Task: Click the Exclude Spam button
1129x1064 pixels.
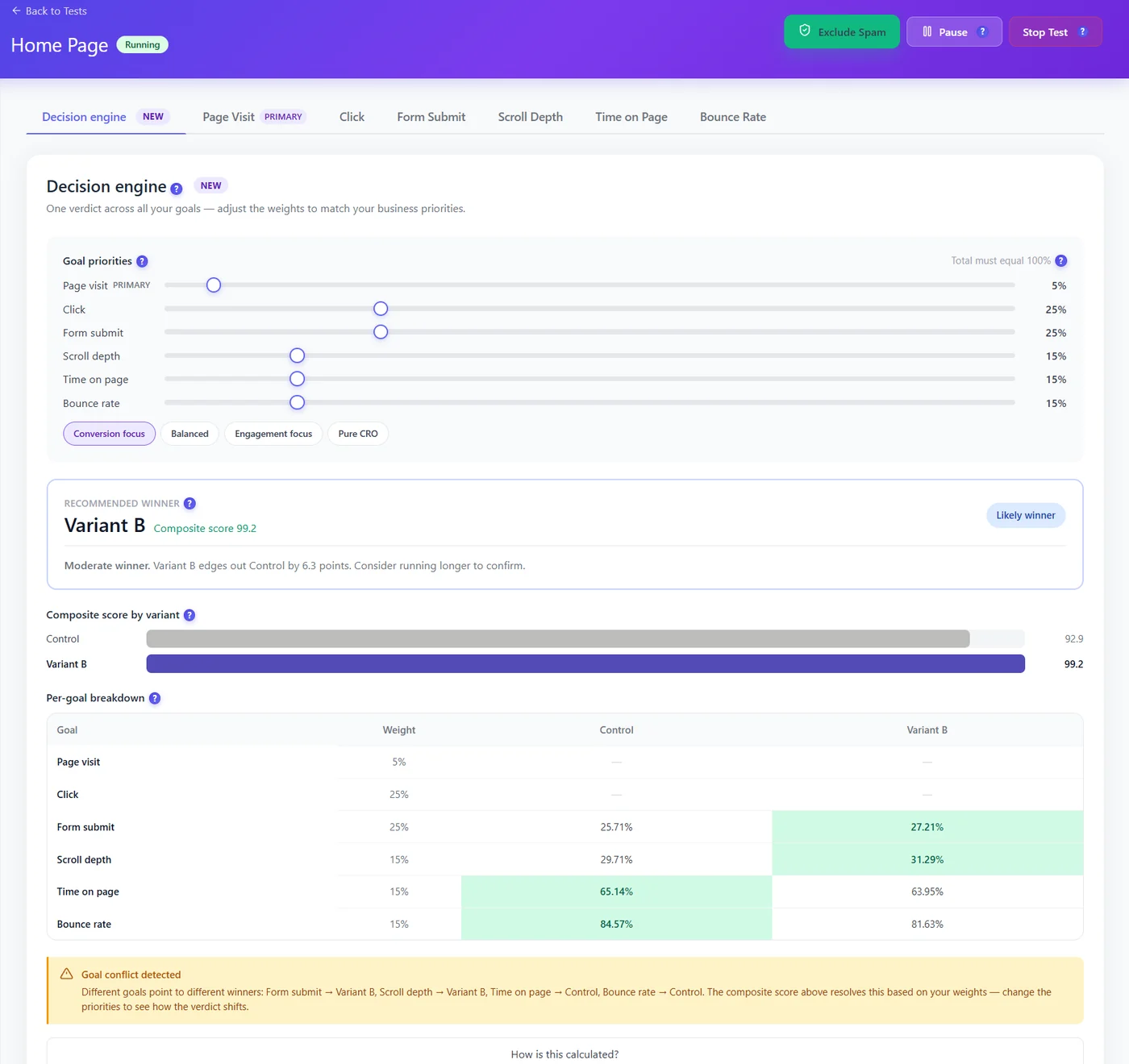Action: coord(842,31)
